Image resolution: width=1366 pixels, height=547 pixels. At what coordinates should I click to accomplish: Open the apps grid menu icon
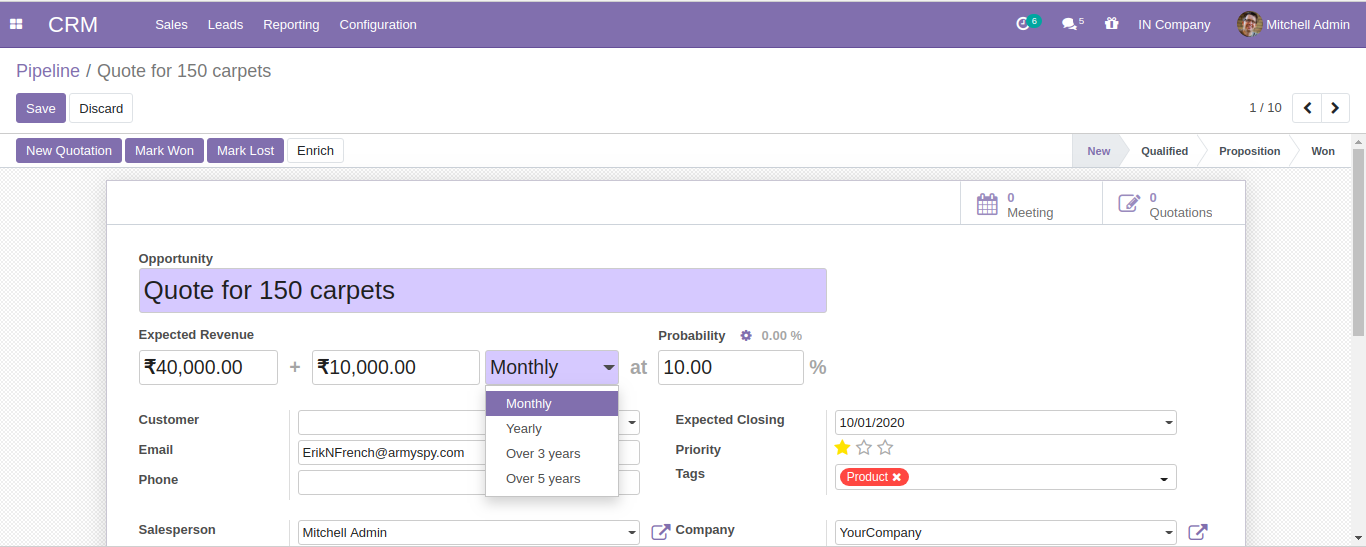point(16,24)
